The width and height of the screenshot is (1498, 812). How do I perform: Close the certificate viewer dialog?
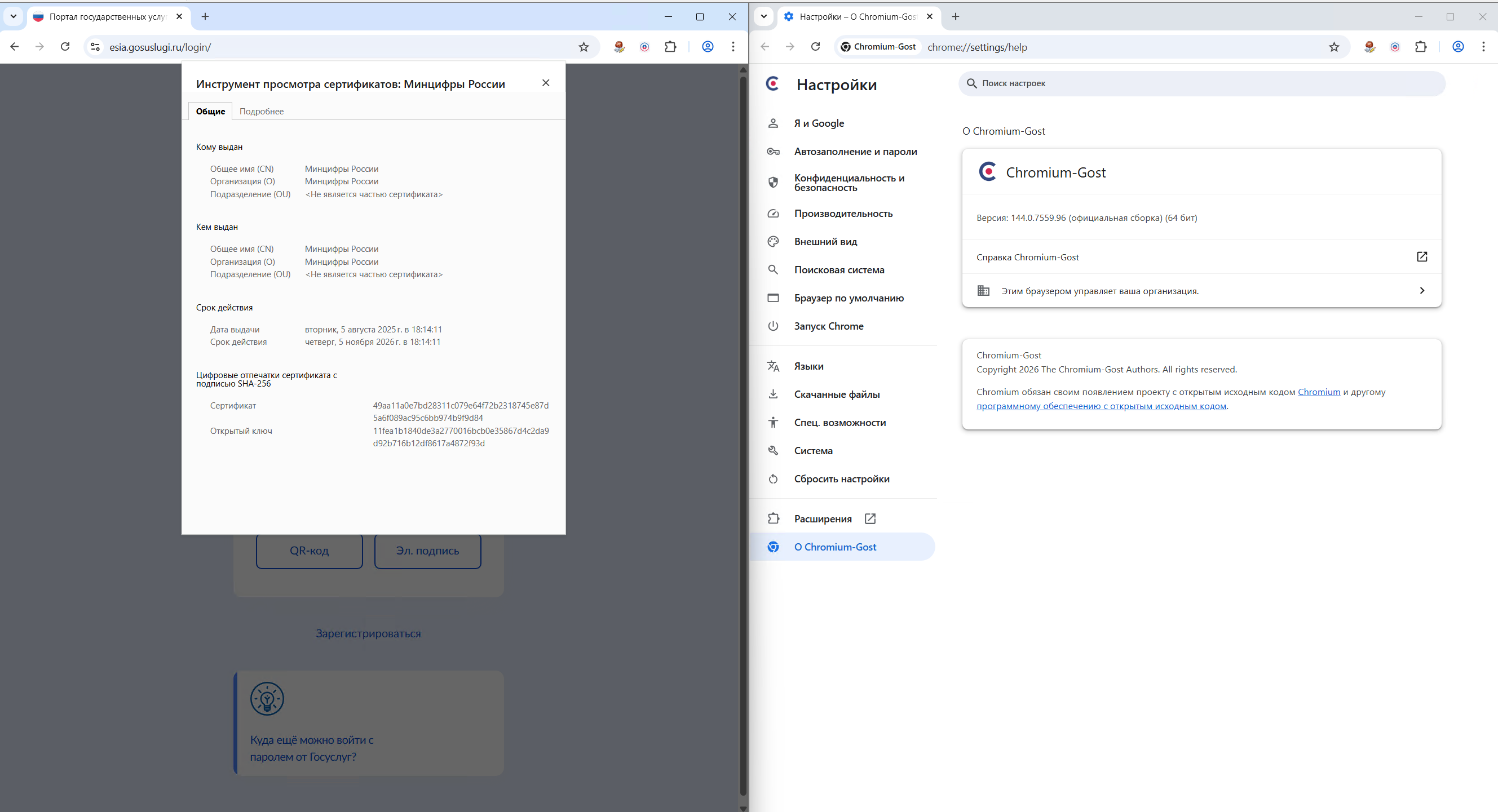click(545, 83)
